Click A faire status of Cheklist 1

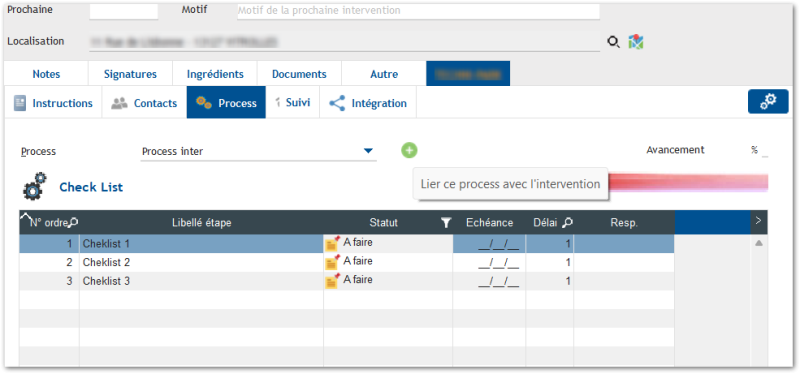pos(358,243)
